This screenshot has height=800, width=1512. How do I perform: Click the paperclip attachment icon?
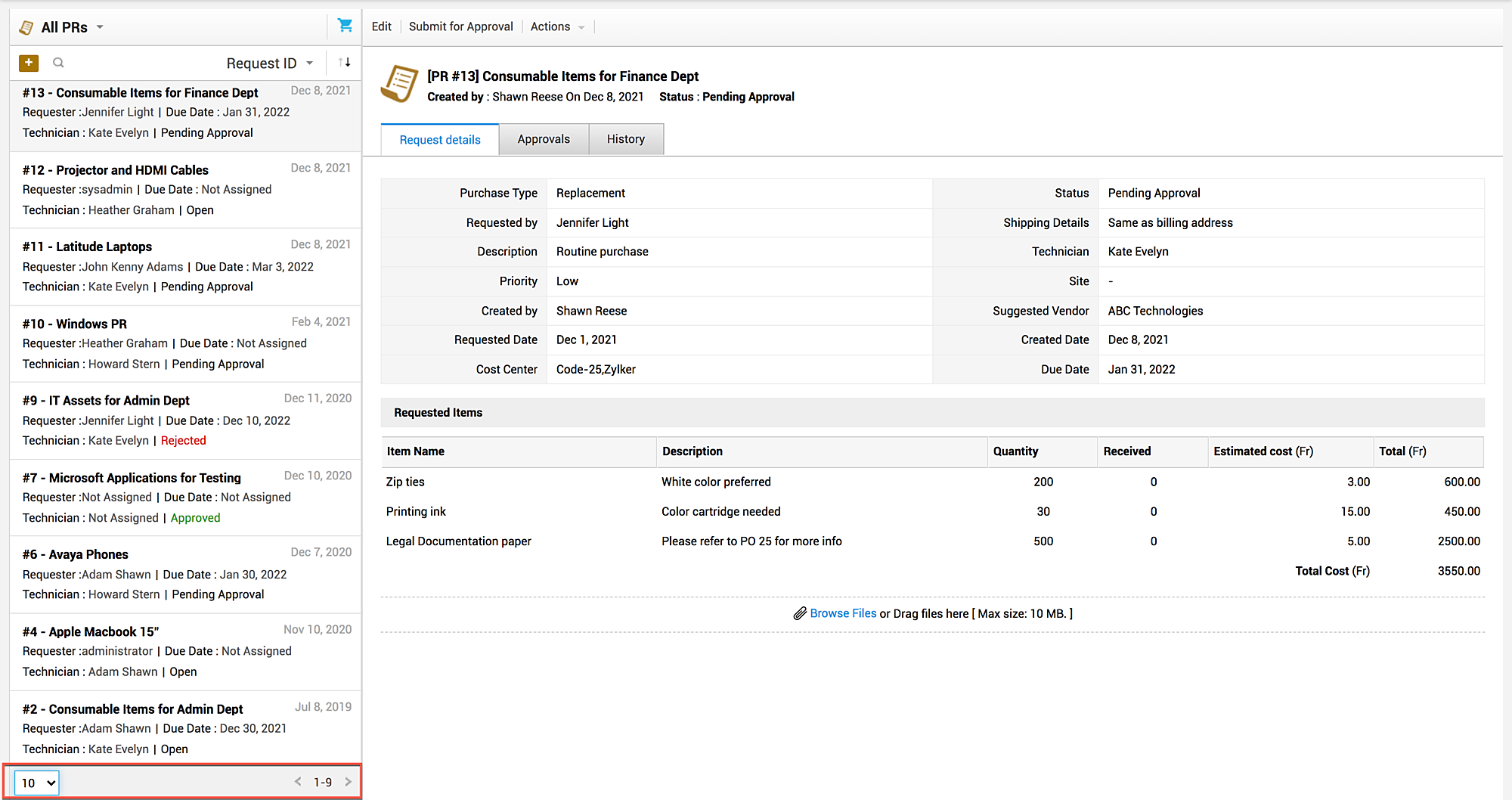click(800, 613)
